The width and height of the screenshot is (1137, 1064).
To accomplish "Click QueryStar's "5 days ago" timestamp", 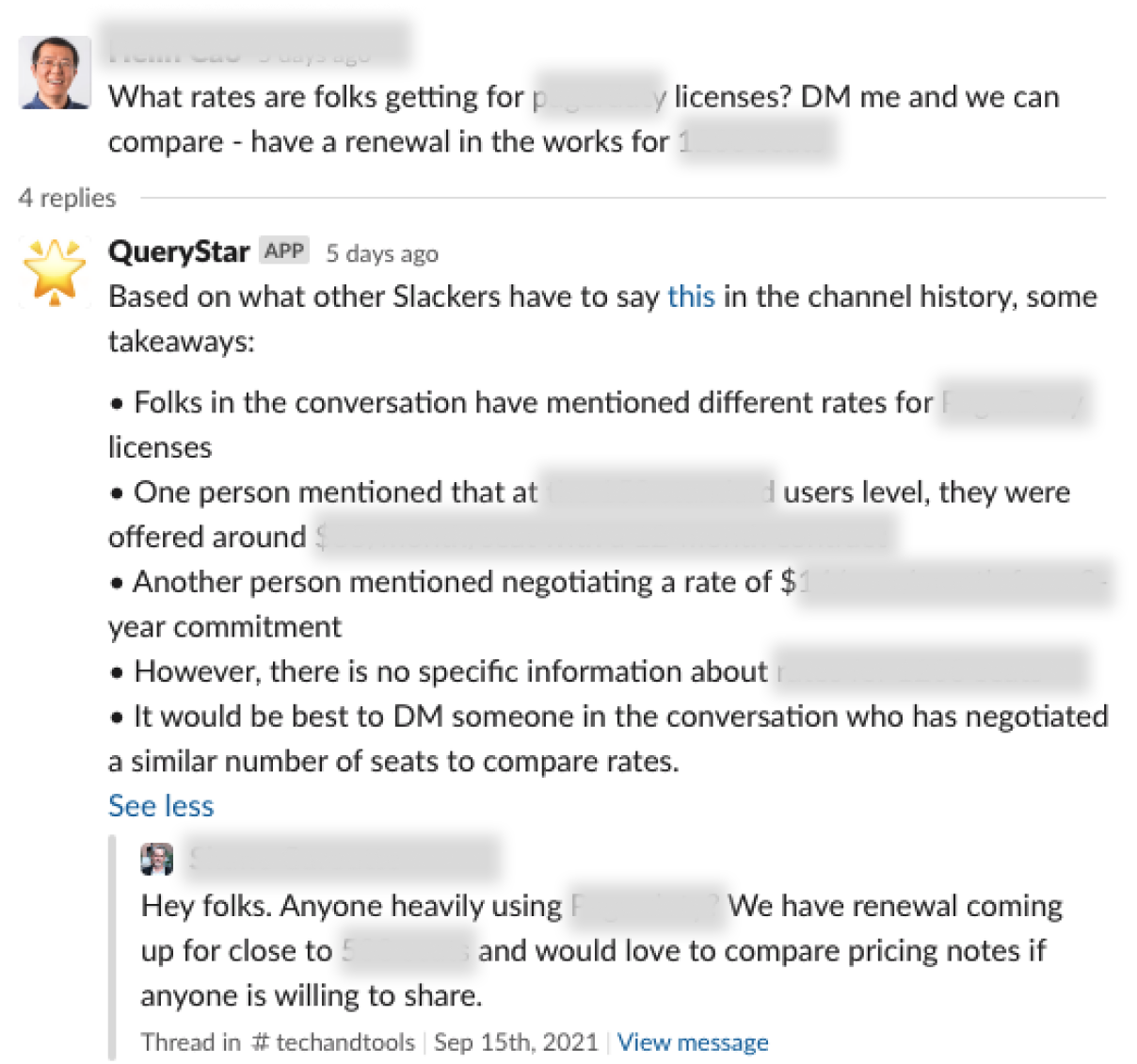I will click(382, 253).
